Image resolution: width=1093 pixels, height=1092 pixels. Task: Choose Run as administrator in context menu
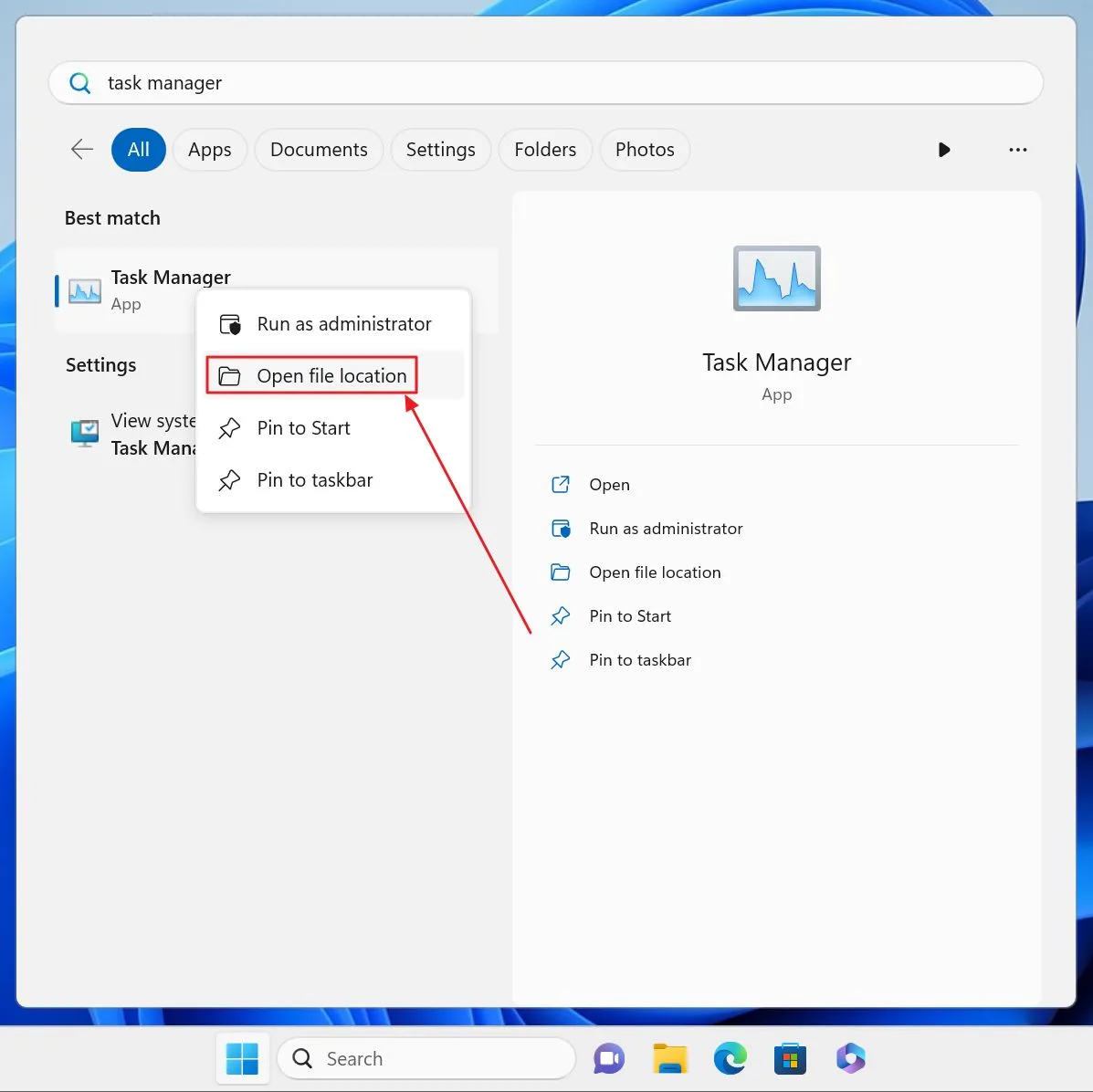[333, 324]
